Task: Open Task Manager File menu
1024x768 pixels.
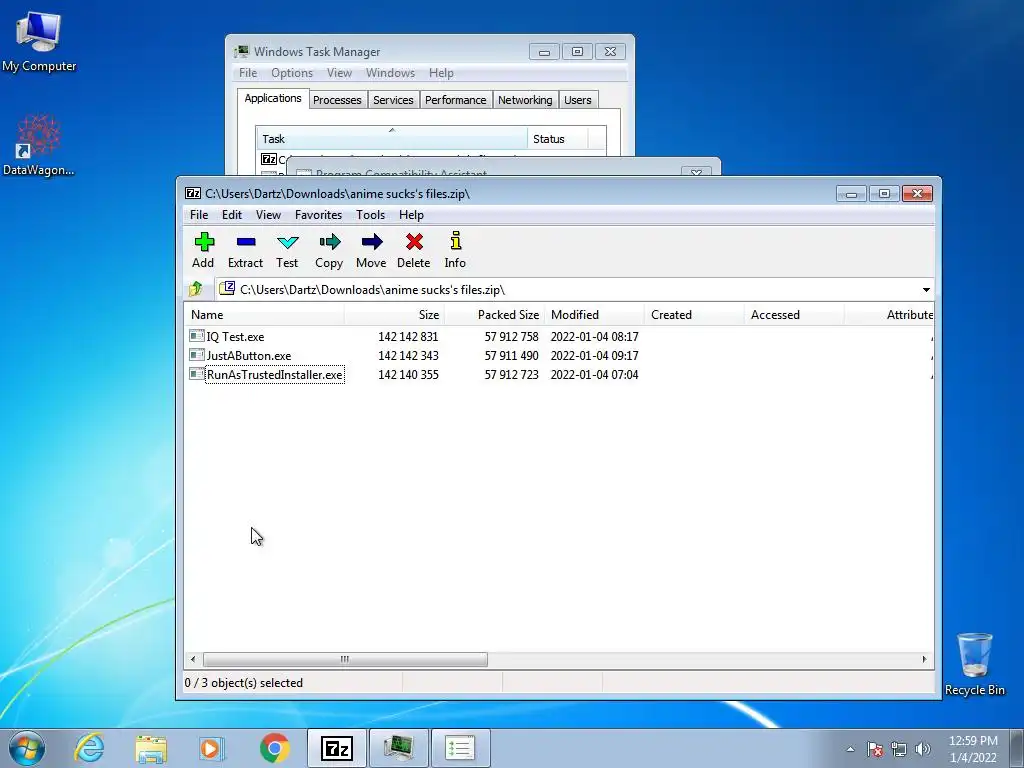Action: (x=248, y=73)
